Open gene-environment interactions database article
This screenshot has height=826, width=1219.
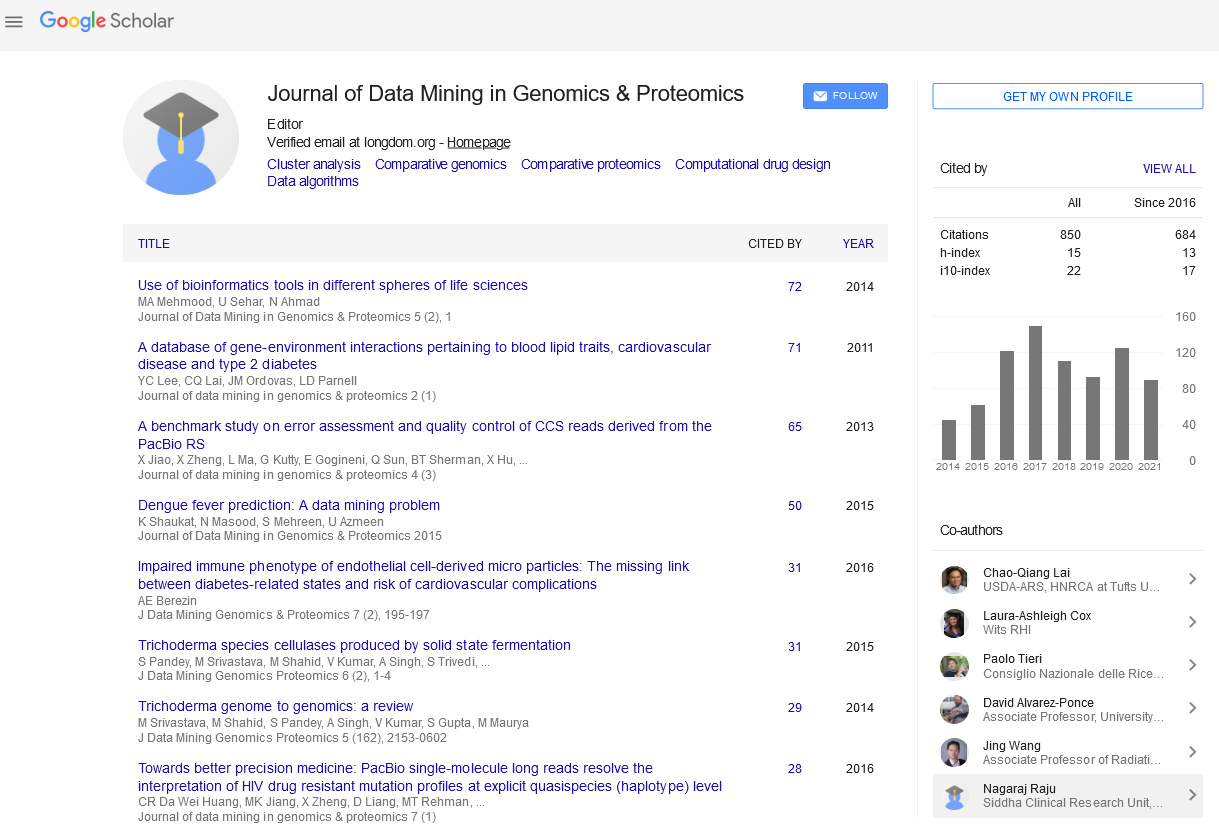(424, 356)
